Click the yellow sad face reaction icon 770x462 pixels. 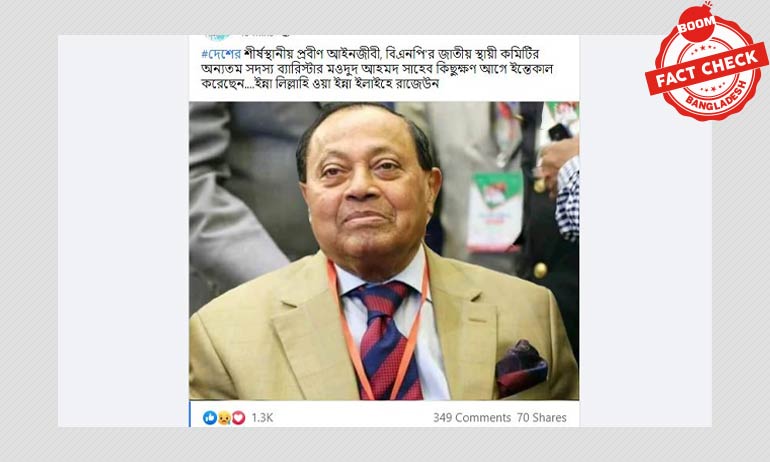click(x=224, y=418)
